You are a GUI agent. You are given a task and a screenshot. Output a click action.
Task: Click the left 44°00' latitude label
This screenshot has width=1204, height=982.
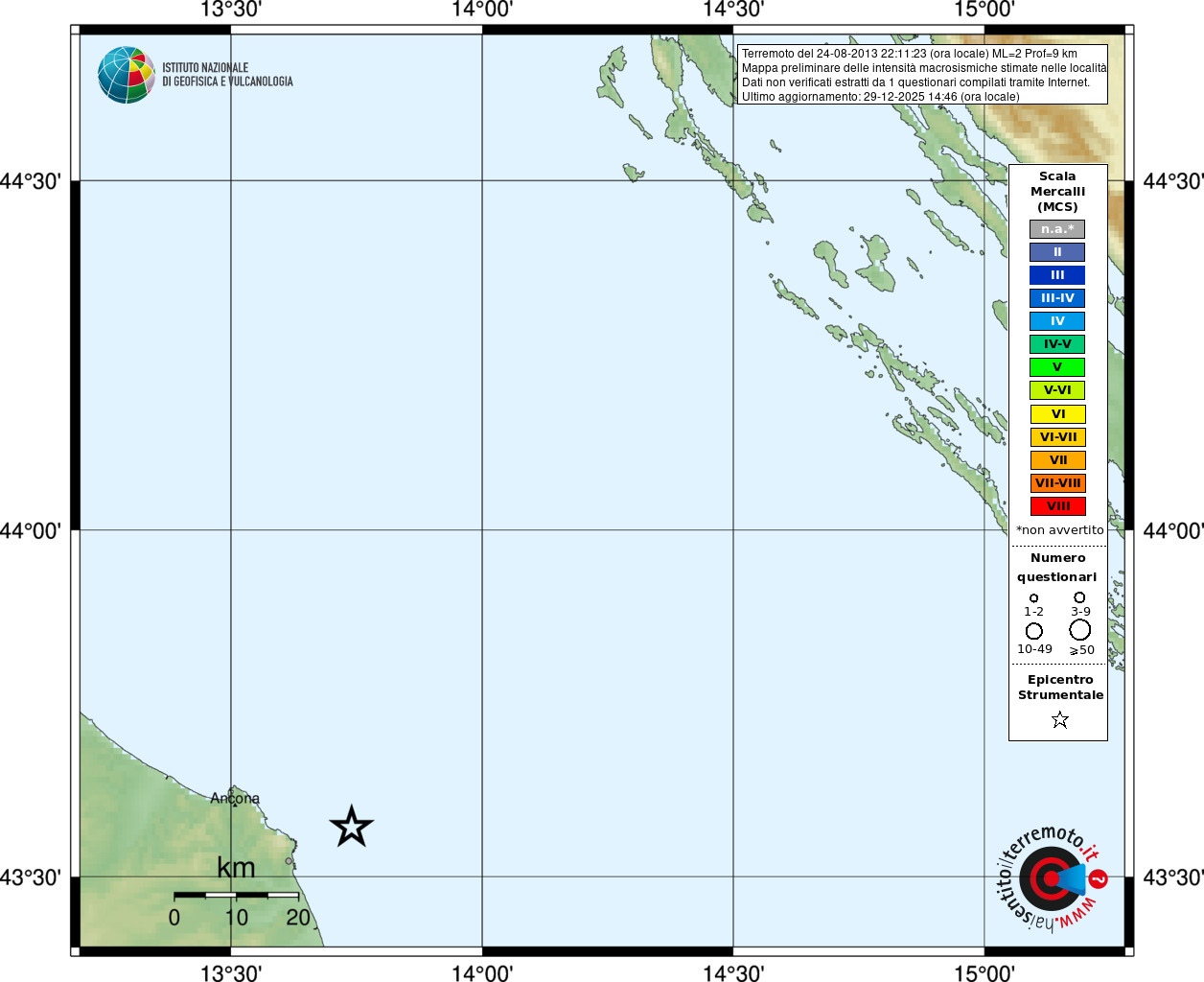click(x=31, y=530)
